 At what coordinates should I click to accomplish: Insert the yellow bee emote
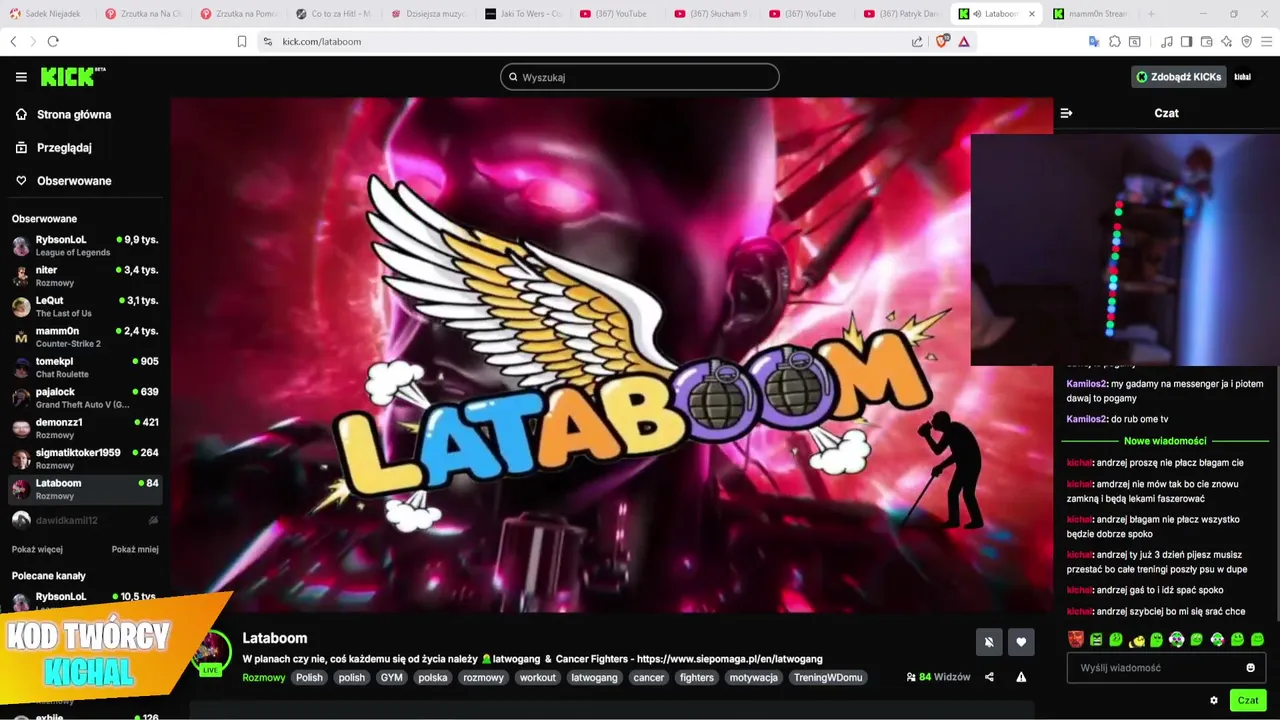pos(1136,639)
